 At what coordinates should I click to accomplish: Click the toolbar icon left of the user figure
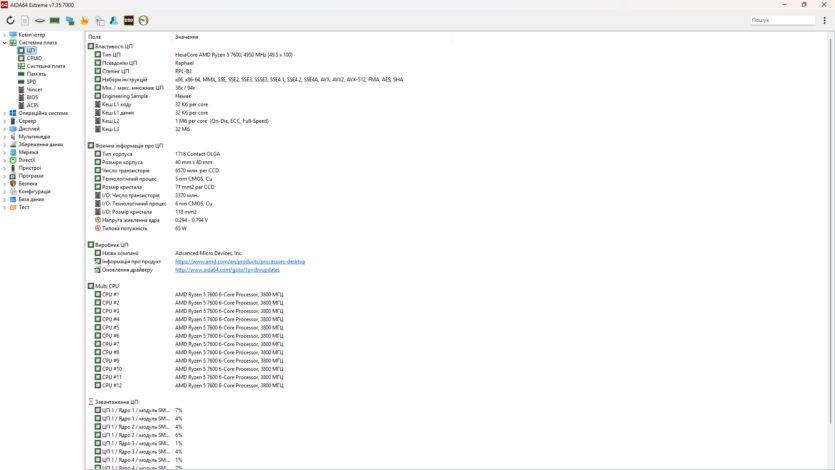(x=100, y=20)
